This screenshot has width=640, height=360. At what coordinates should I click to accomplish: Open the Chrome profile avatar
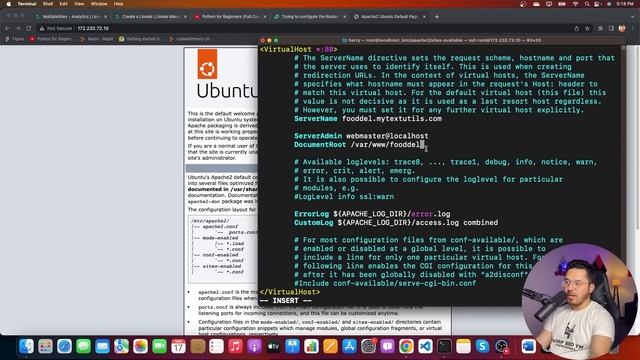pyautogui.click(x=622, y=28)
